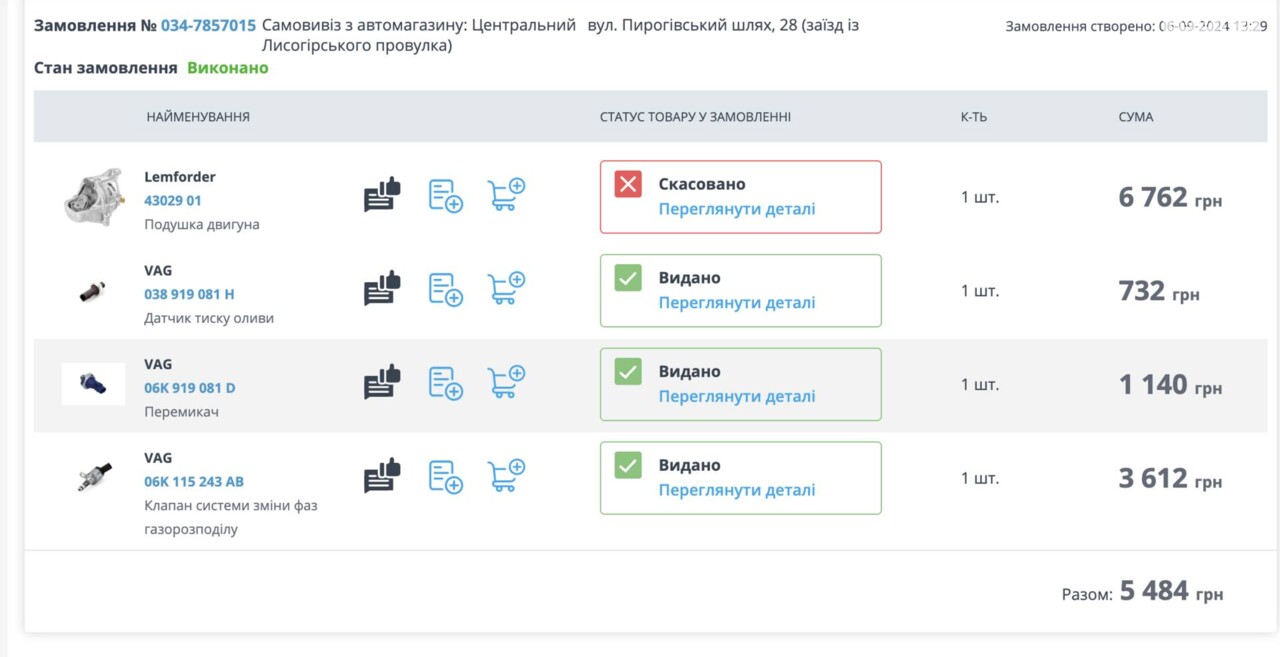
Task: Open order number 034-7857015 link
Action: point(208,25)
